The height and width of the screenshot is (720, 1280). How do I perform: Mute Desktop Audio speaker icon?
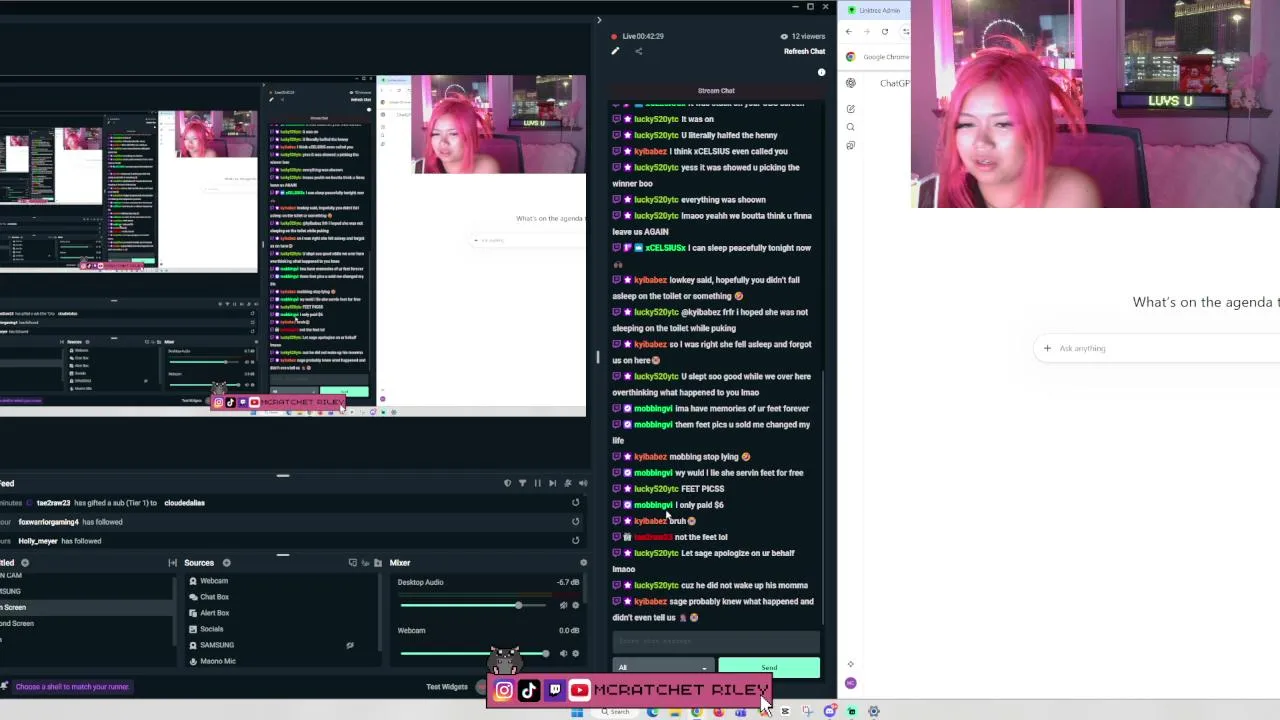[563, 605]
